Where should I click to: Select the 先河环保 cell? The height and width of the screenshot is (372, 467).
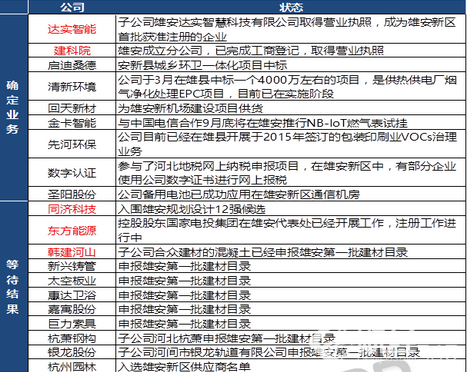click(x=72, y=144)
